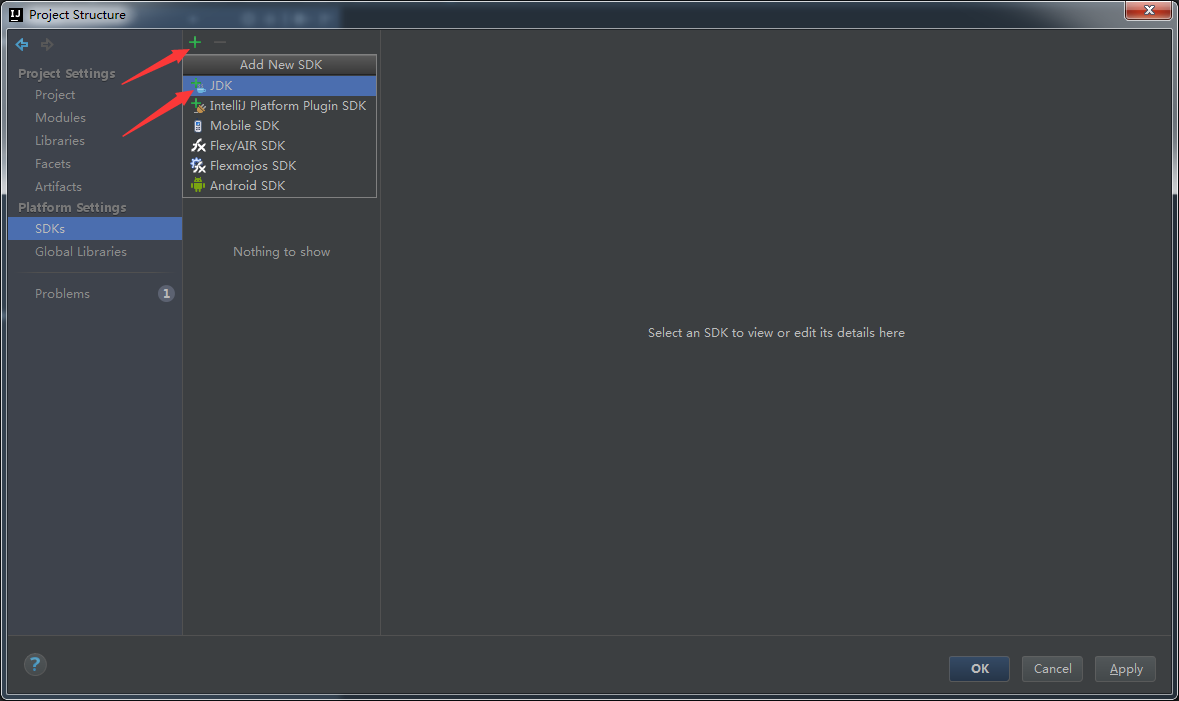This screenshot has height=701, width=1179.
Task: Choose Flex/AIR SDK menu entry
Action: click(x=280, y=146)
